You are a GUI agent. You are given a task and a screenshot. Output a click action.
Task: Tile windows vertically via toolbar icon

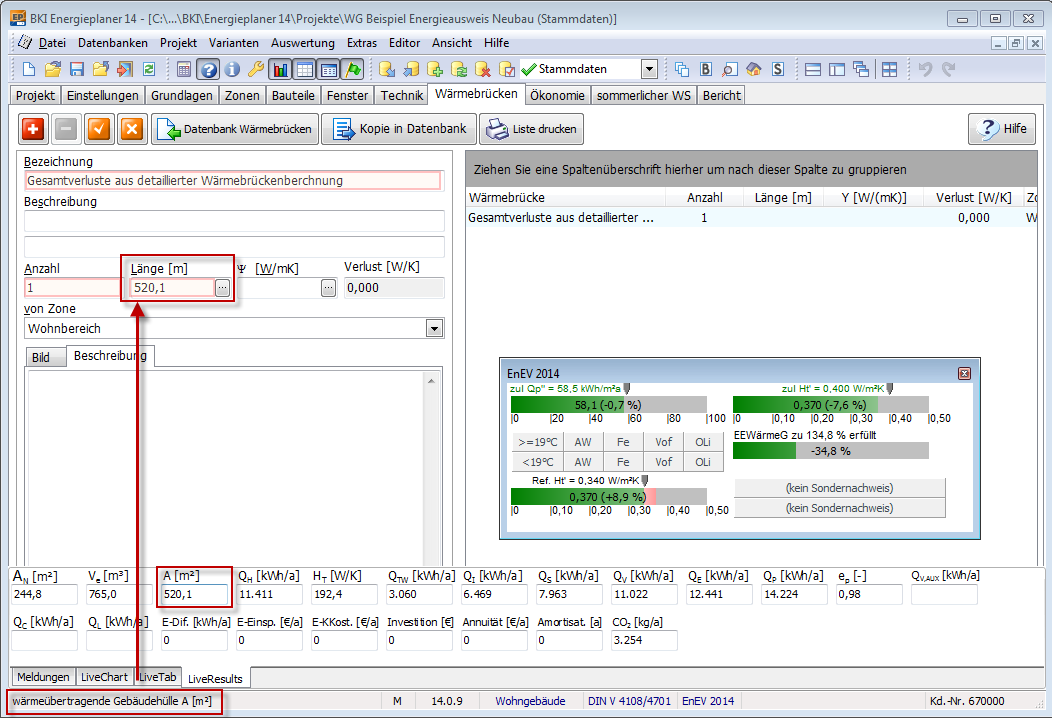(x=837, y=69)
